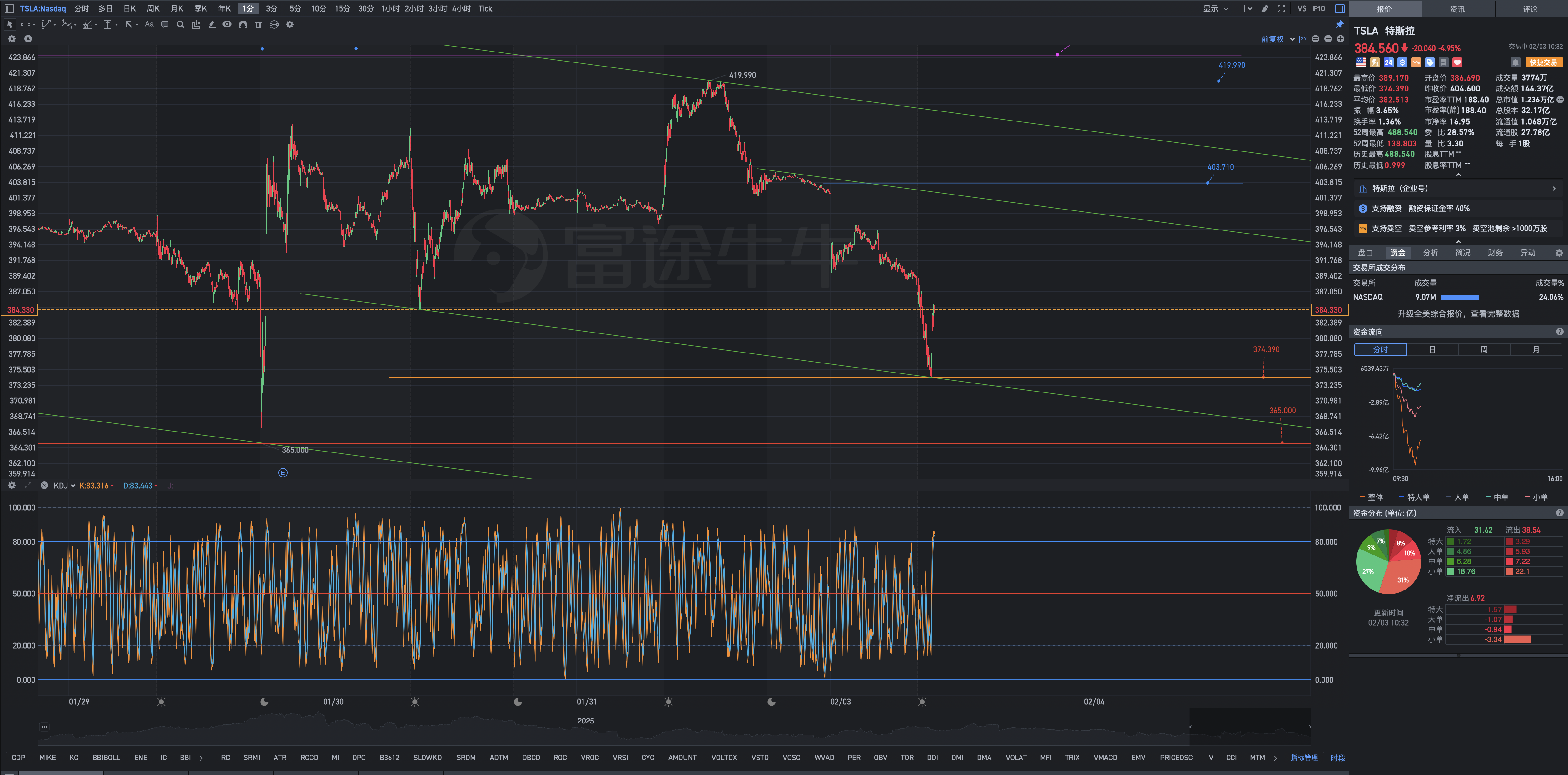The height and width of the screenshot is (775, 1568).
Task: Click the chart time-range navigator bar
Action: coord(674,727)
